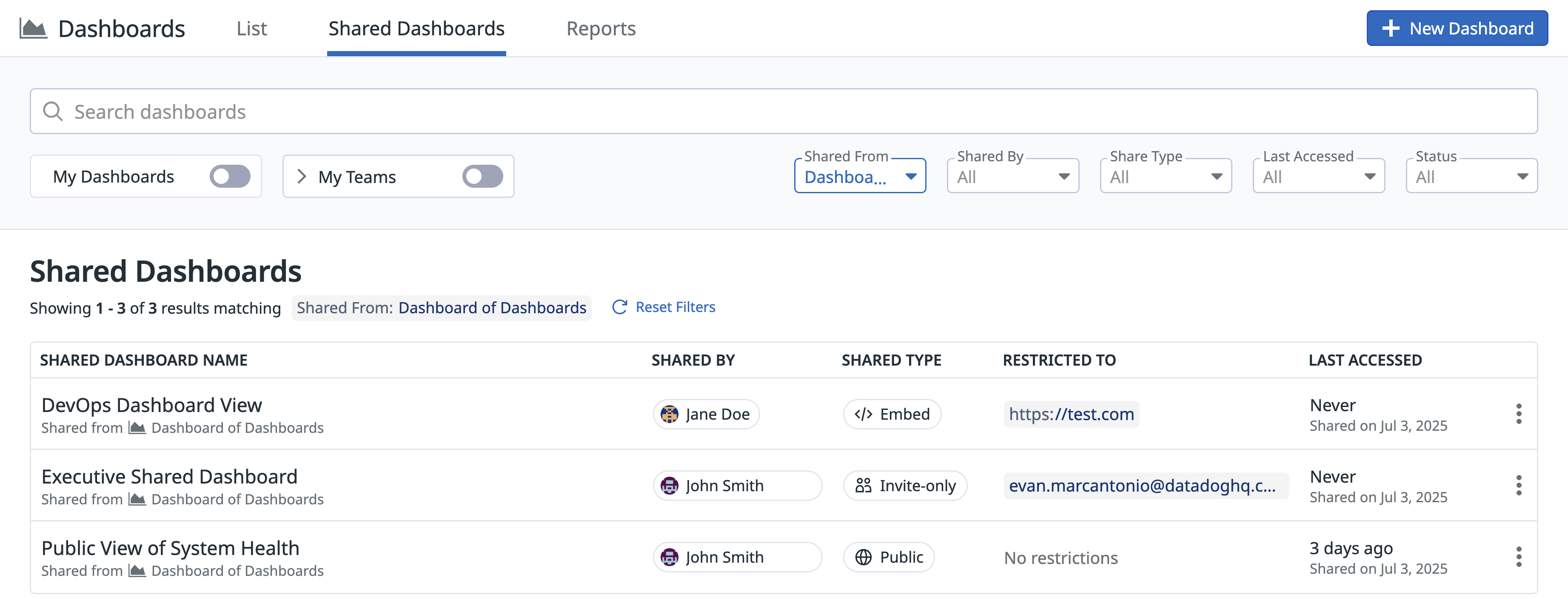Open the Executive Shared Dashboard entry
Viewport: 1568px width, 601px height.
[x=169, y=476]
